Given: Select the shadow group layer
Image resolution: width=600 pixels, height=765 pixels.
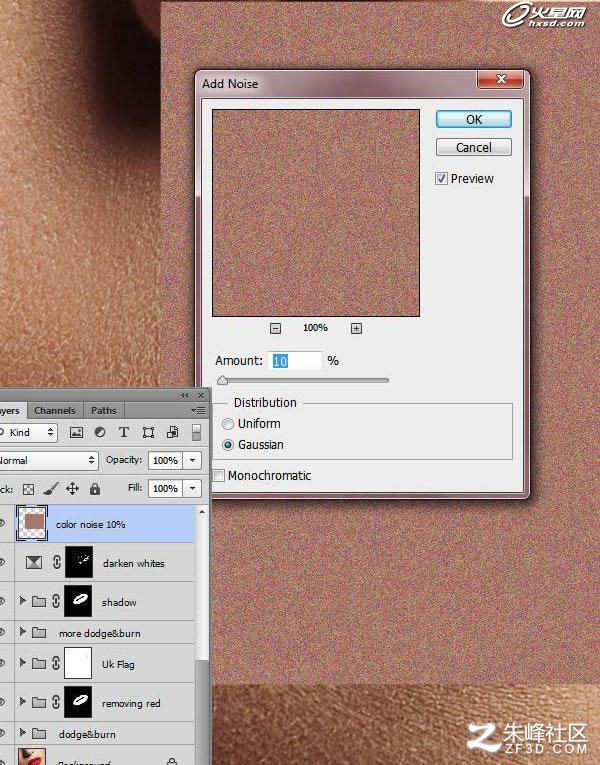Looking at the screenshot, I should pyautogui.click(x=119, y=603).
